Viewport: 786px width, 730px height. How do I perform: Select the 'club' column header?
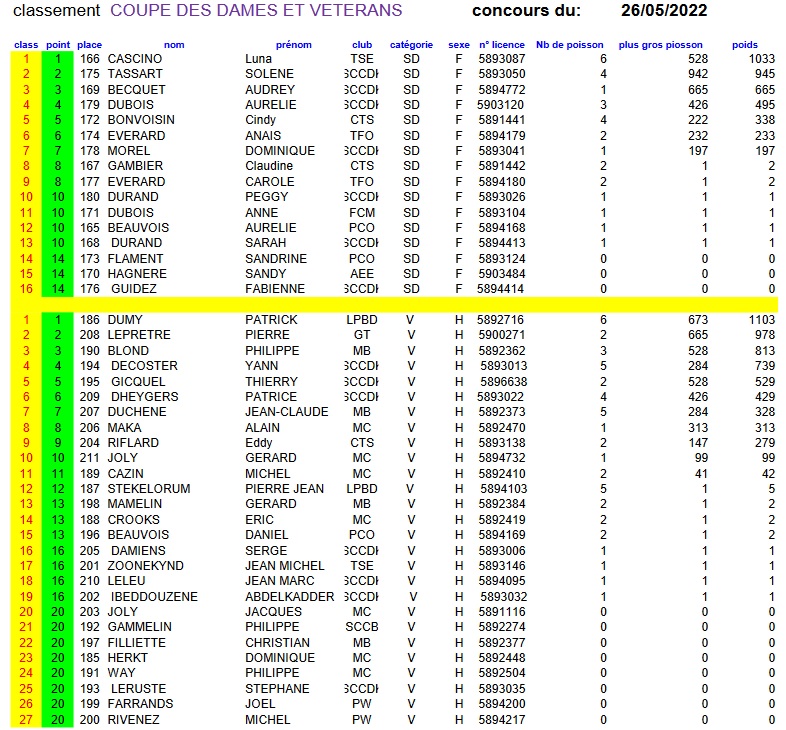pos(362,45)
